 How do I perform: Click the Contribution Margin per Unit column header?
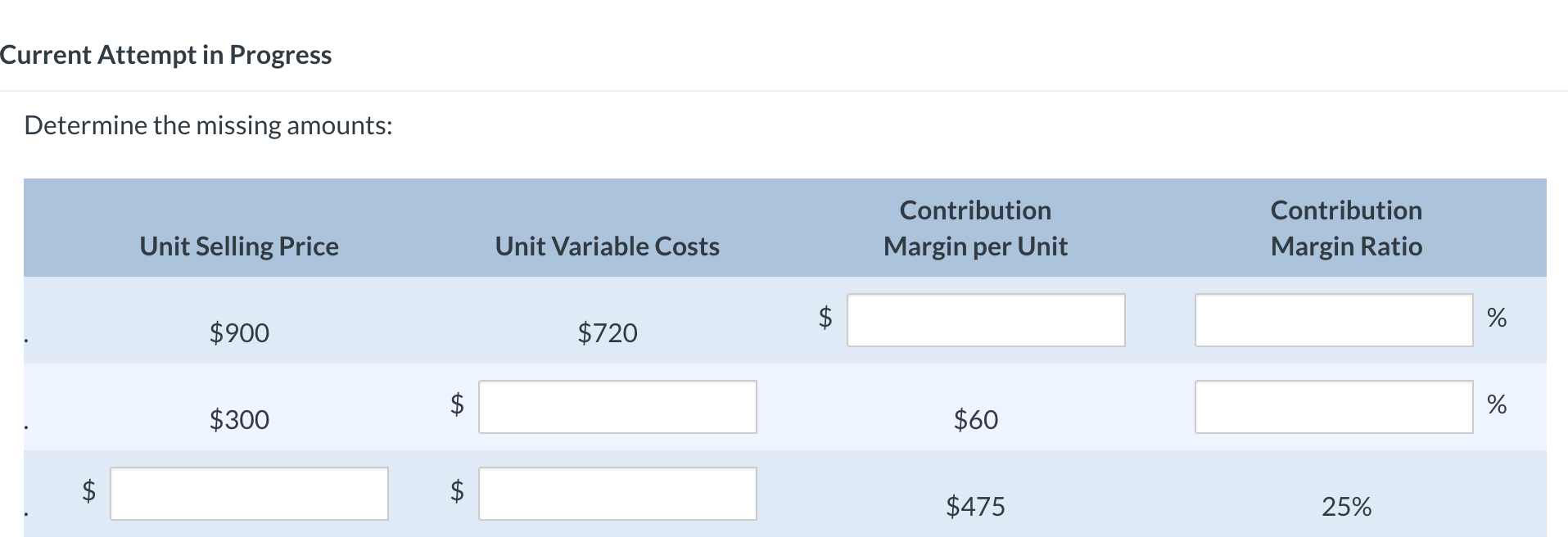(x=975, y=228)
